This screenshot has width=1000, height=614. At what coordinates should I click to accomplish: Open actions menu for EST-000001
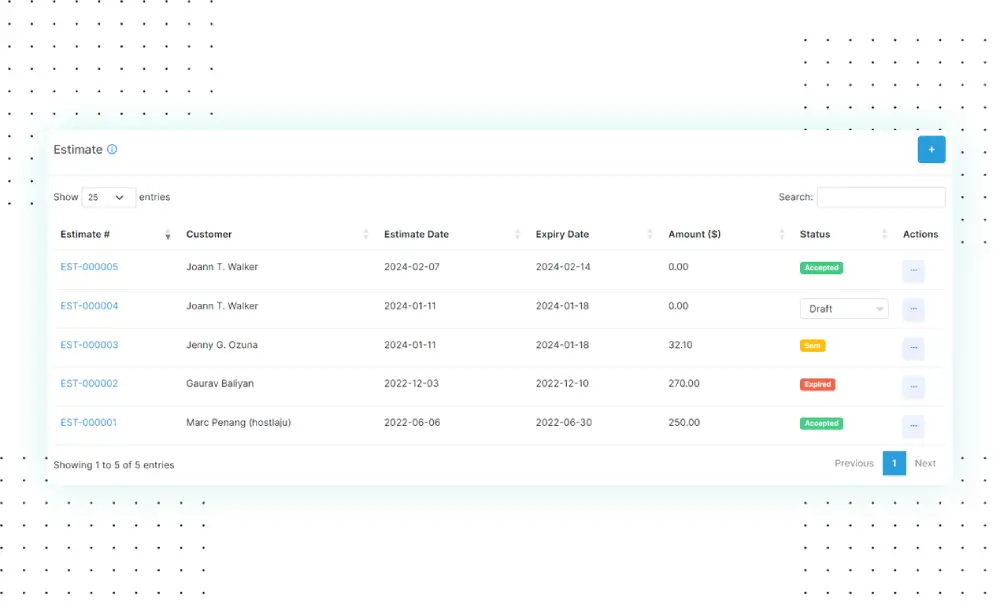(x=913, y=425)
